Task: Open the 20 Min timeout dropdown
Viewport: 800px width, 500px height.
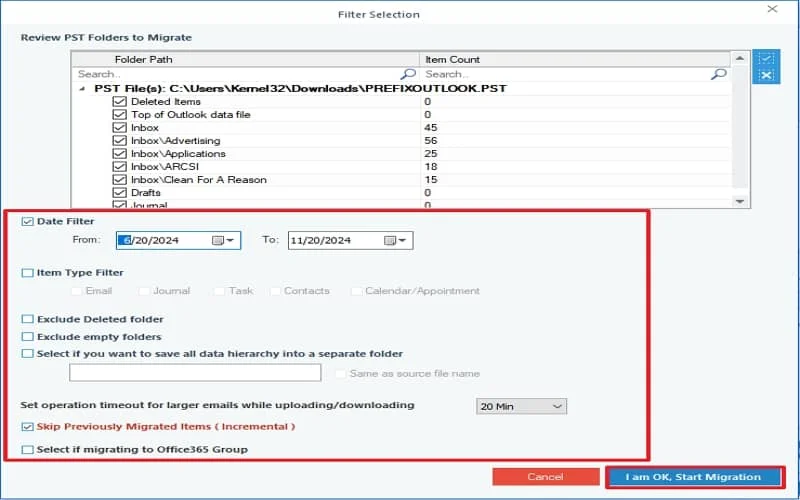Action: (x=521, y=406)
